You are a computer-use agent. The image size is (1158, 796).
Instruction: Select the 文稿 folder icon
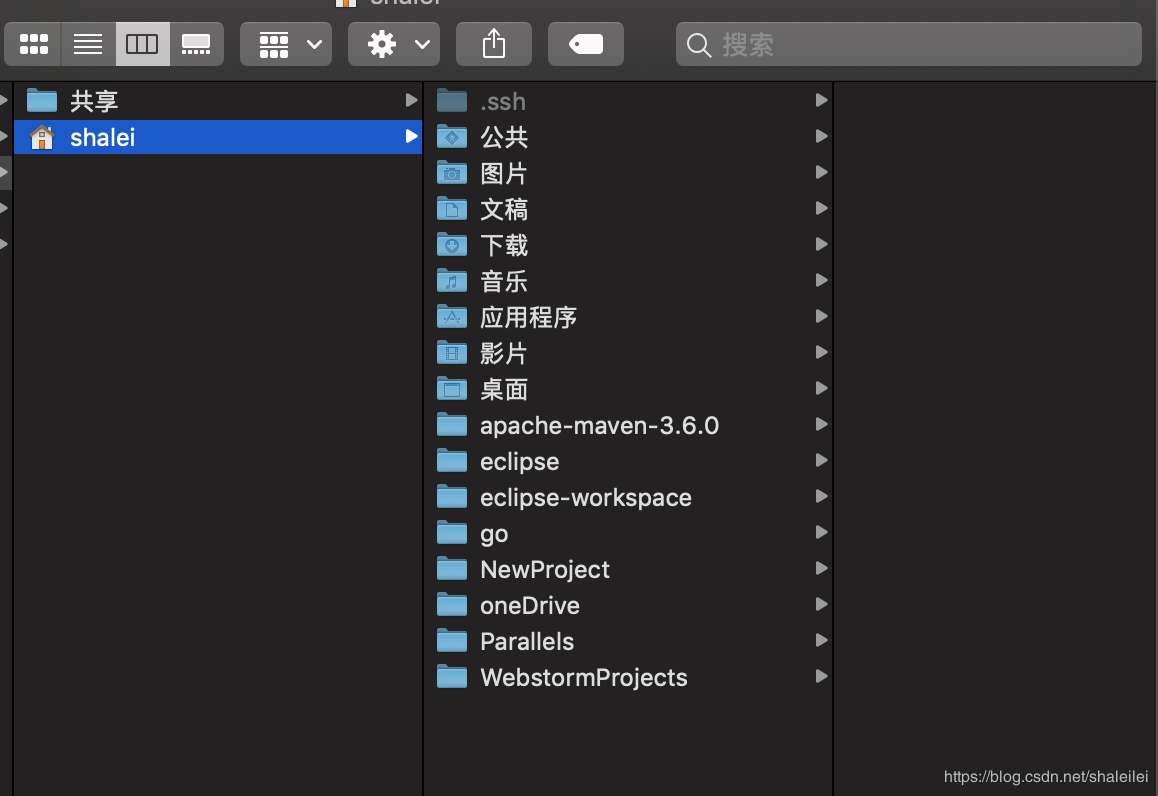pyautogui.click(x=452, y=209)
